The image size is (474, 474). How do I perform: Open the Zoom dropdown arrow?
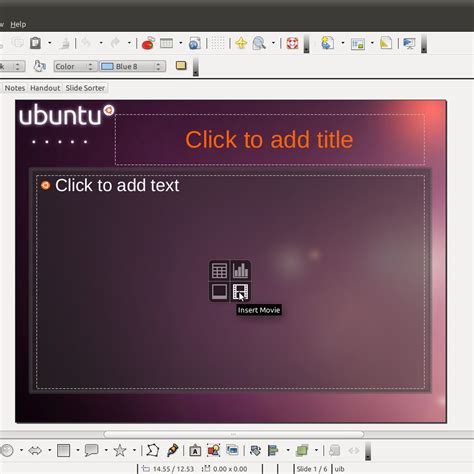click(x=273, y=43)
